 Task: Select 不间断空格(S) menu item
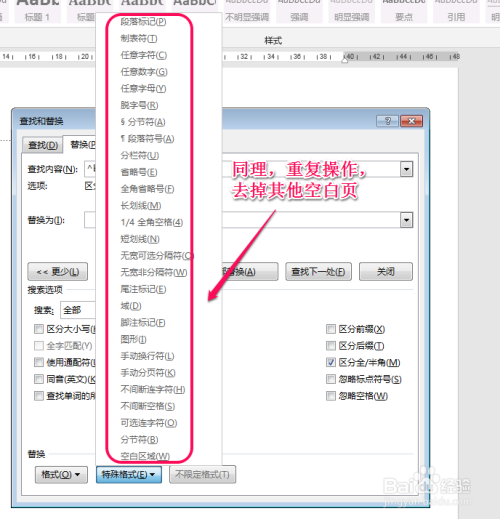tap(148, 406)
